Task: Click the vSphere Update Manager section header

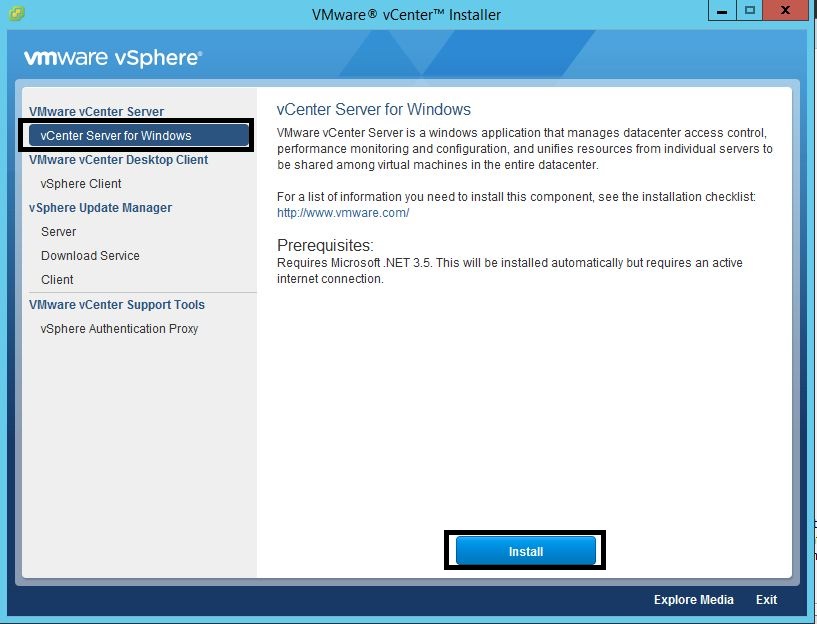Action: tap(100, 208)
